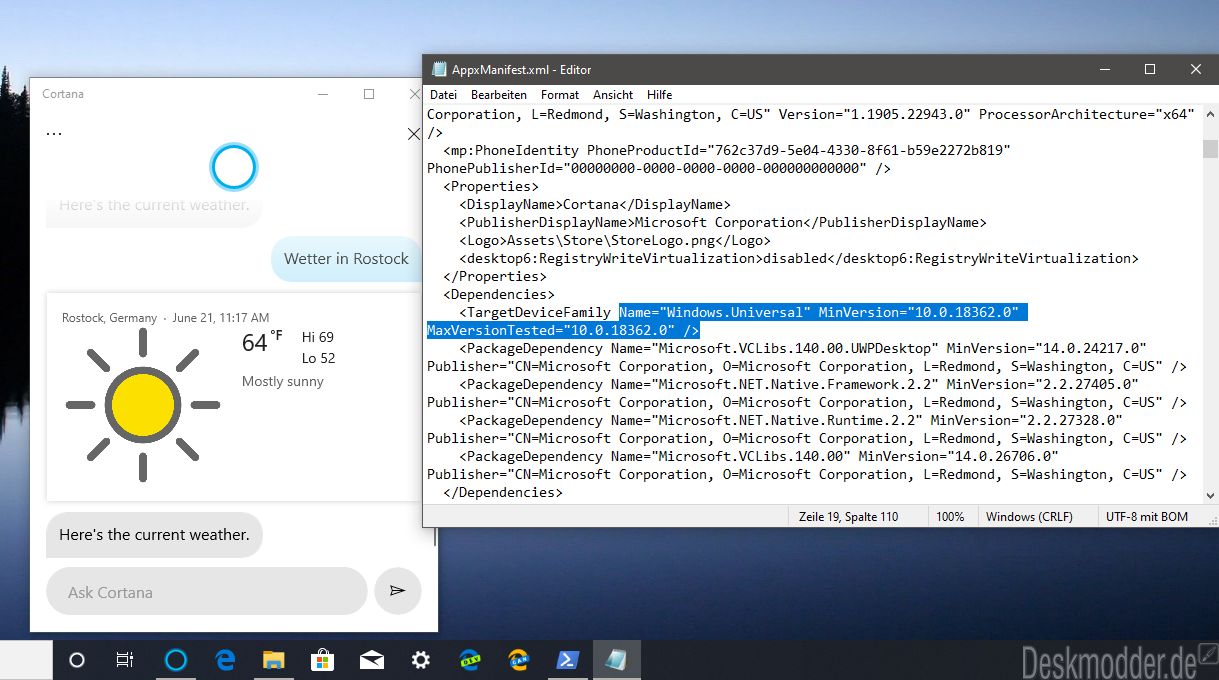Click "Zeile 19, Spalte 110" in status bar
Screen dimensions: 1219x680
coord(848,517)
